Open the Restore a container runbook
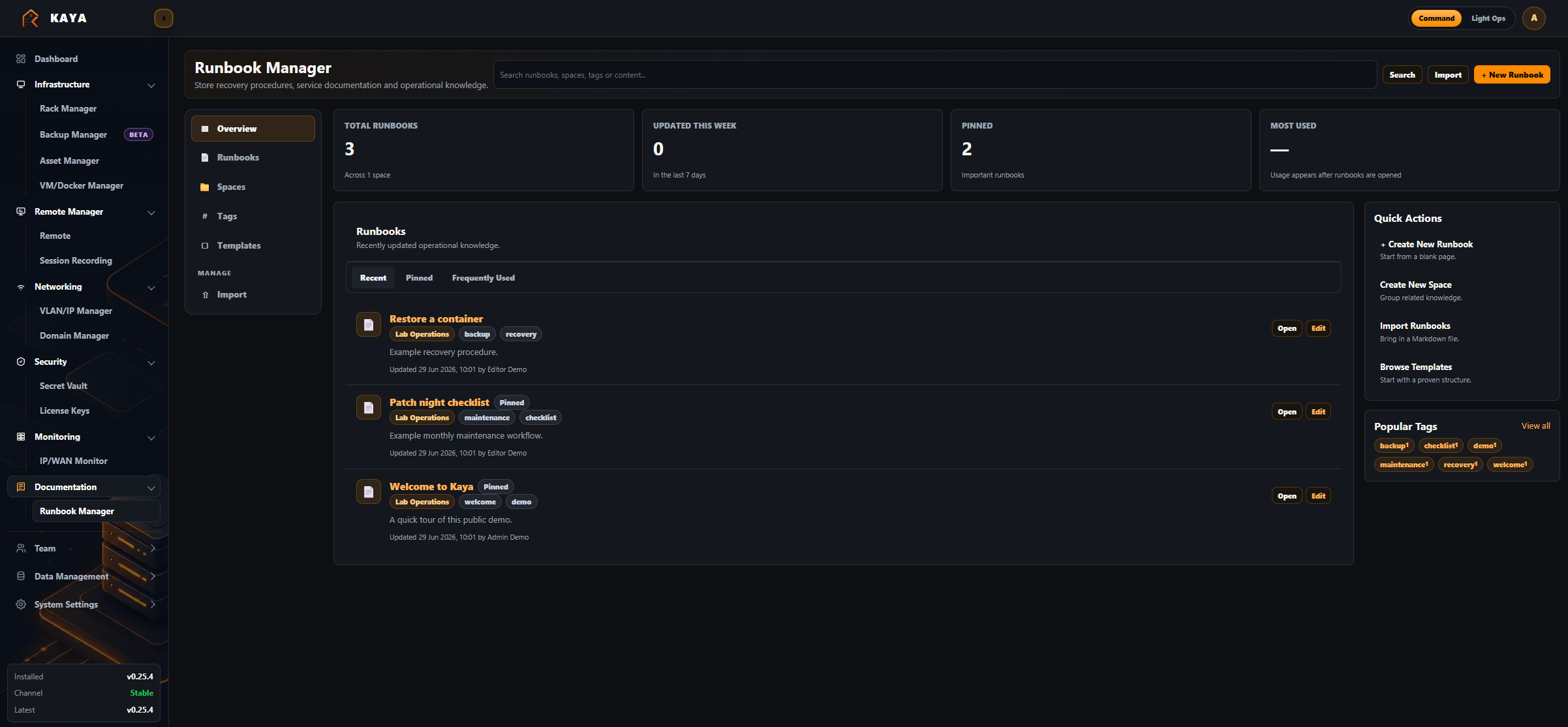 pos(1287,328)
